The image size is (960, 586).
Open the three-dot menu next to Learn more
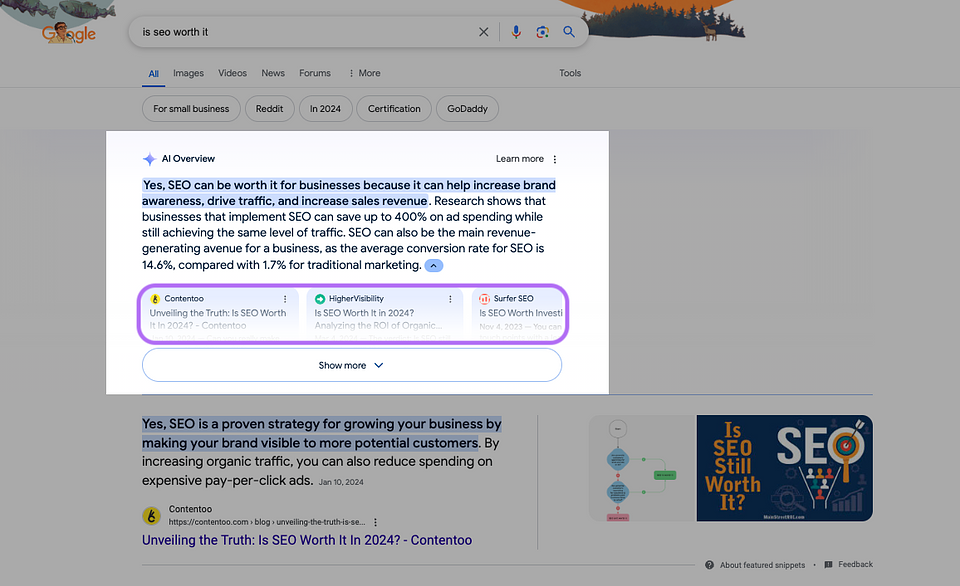(x=554, y=158)
